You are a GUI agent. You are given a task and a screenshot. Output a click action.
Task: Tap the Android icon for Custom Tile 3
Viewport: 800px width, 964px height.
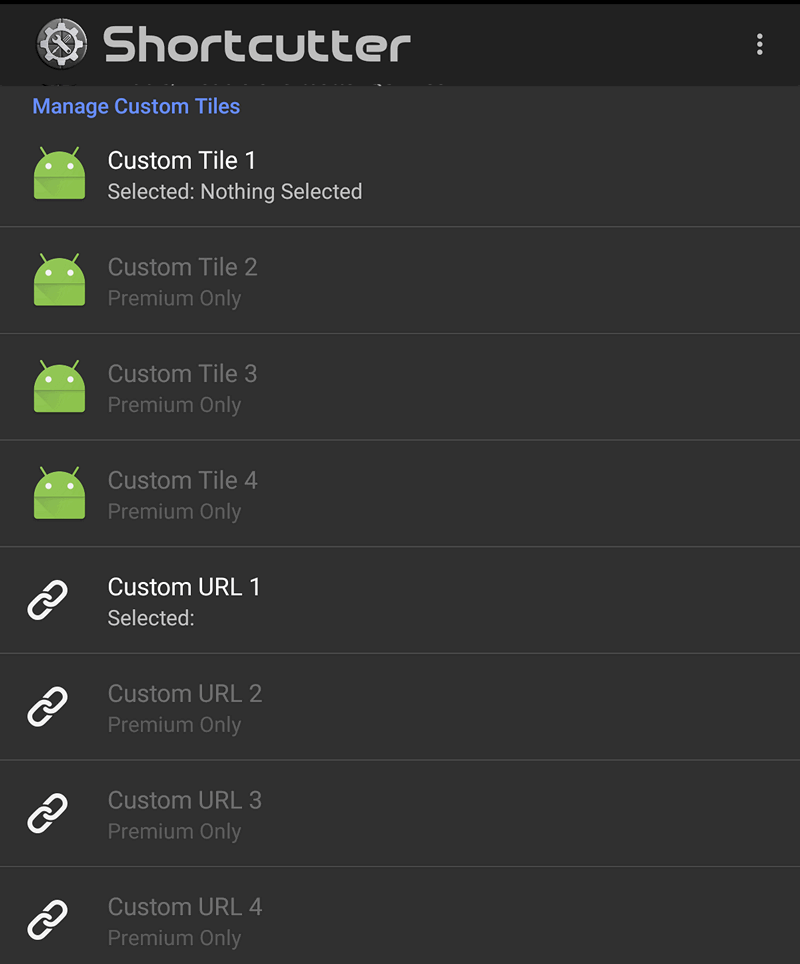pos(59,386)
